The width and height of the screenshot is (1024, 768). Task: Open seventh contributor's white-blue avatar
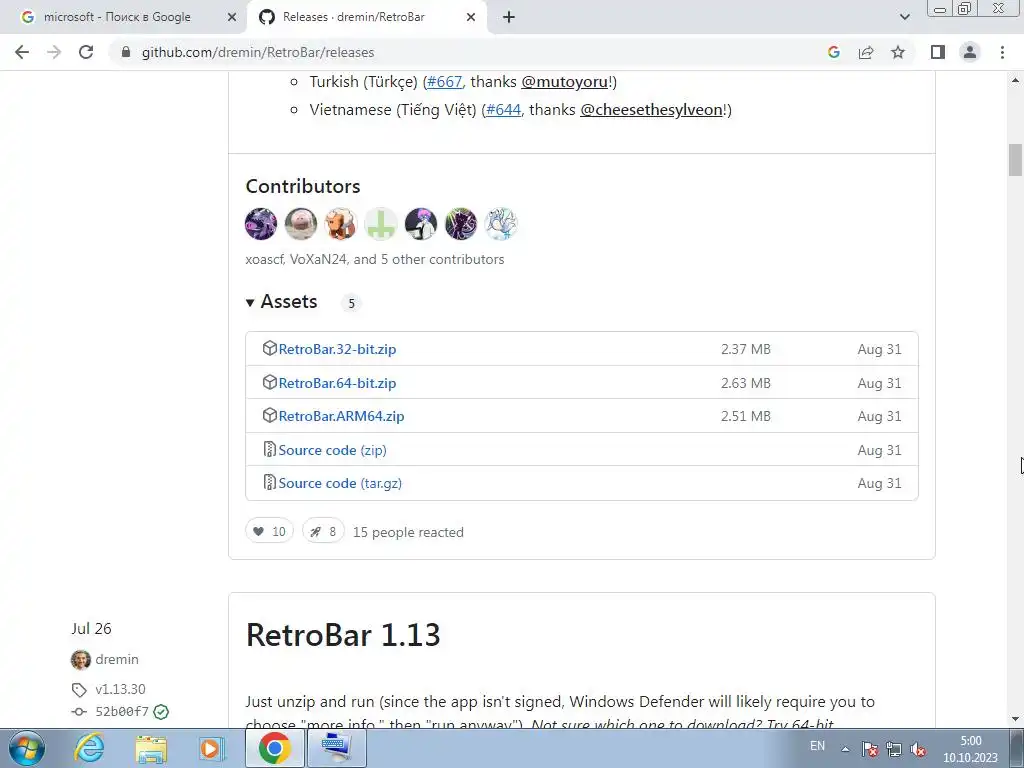[x=501, y=224]
